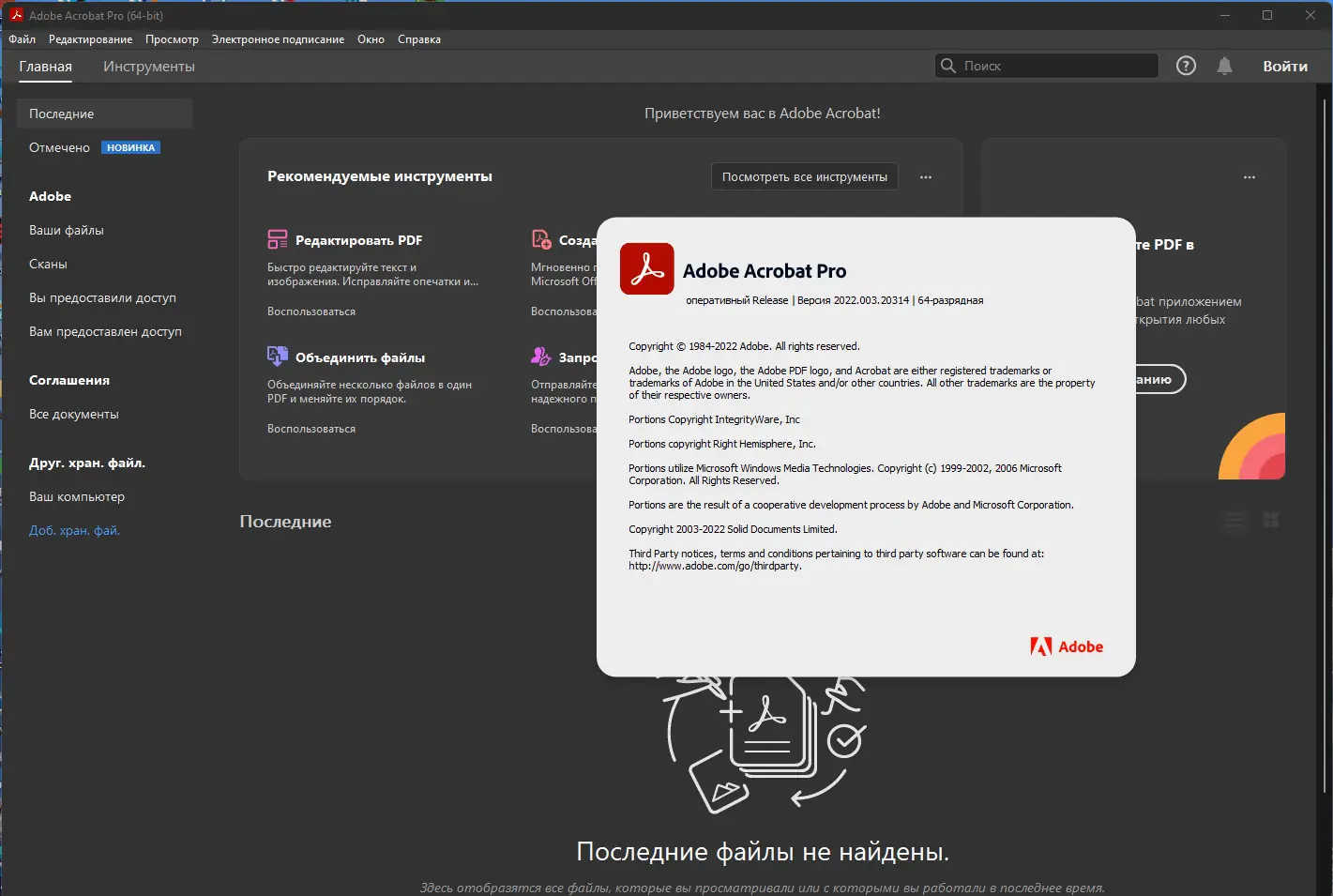Click the Portions Copyright IntegrityWare, Inc line
Image resolution: width=1333 pixels, height=896 pixels.
coord(714,419)
